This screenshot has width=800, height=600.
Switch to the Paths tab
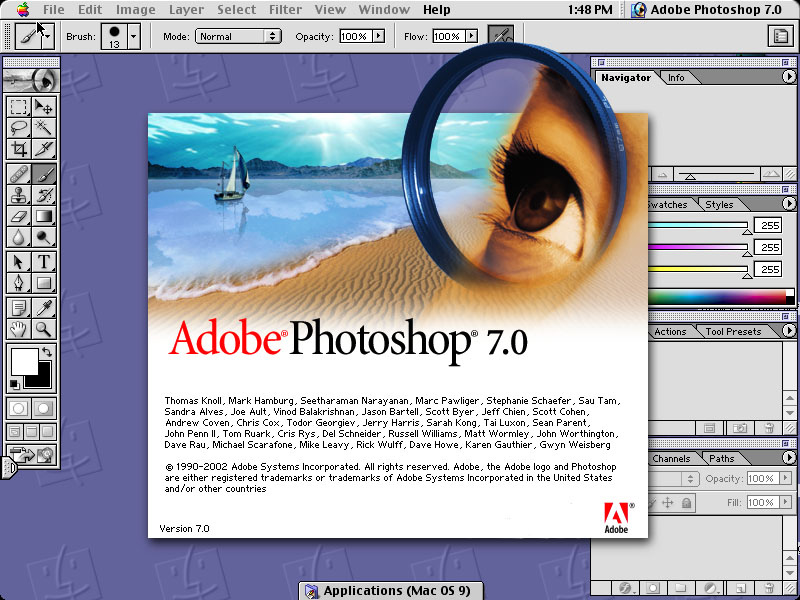pyautogui.click(x=721, y=459)
